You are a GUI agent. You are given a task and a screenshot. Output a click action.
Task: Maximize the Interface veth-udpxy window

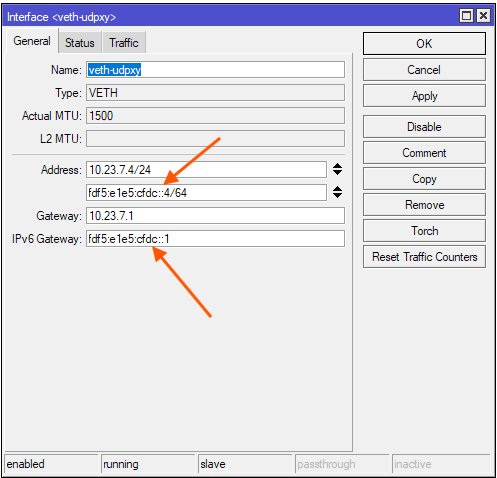(466, 16)
